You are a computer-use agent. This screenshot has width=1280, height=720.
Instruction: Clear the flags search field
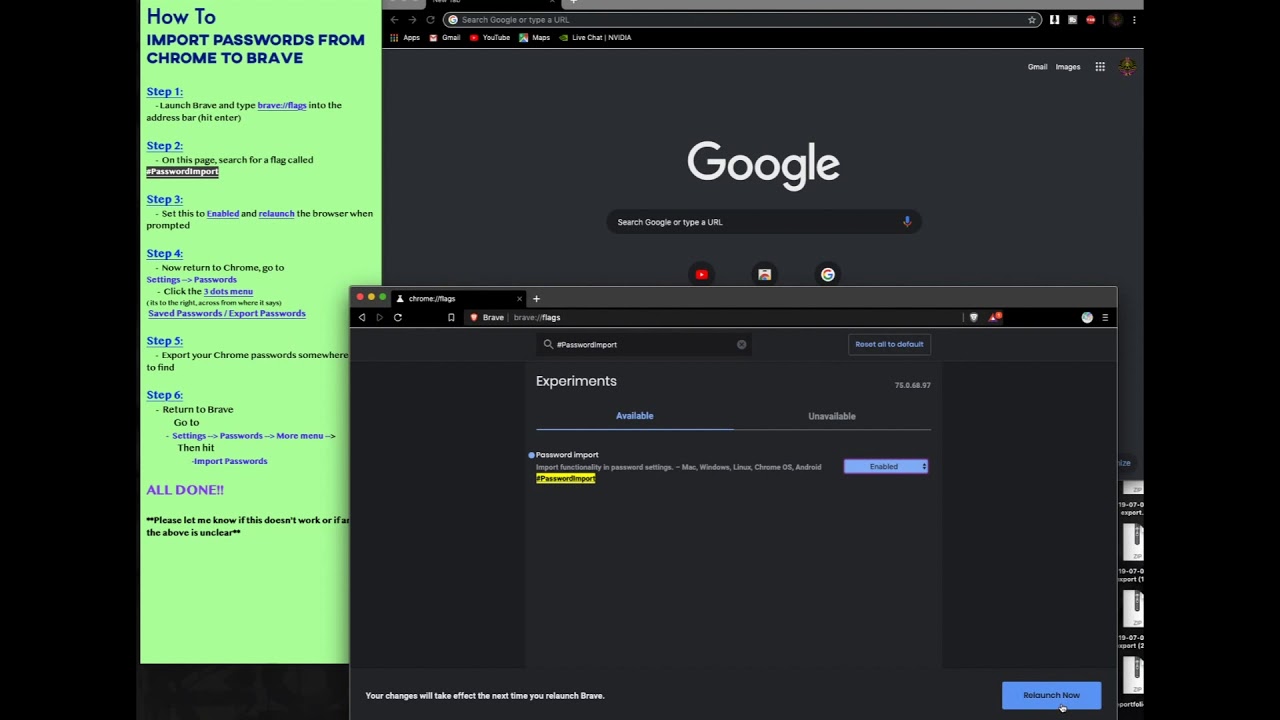point(741,344)
